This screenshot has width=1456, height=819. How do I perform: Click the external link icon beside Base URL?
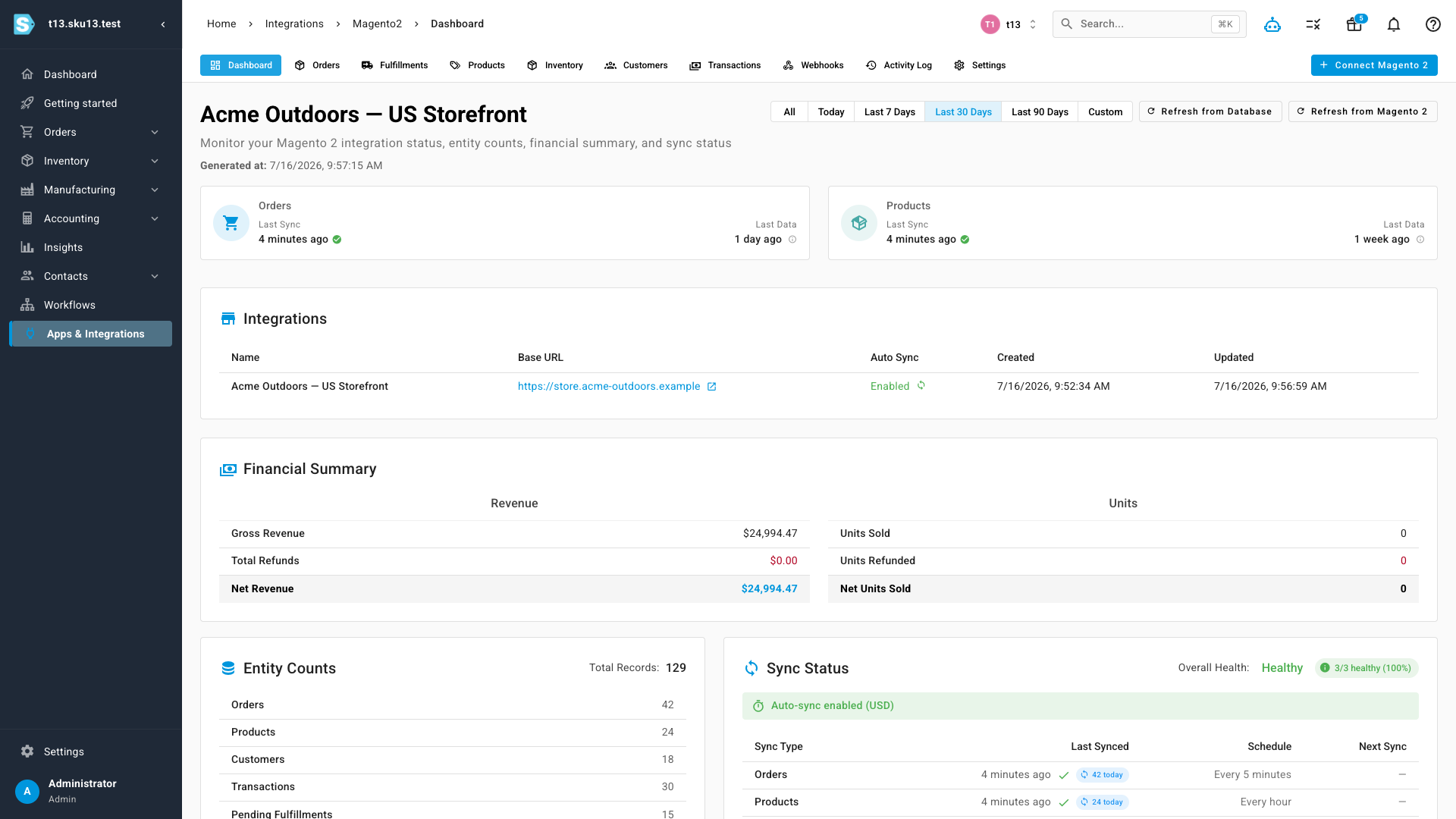(x=711, y=387)
